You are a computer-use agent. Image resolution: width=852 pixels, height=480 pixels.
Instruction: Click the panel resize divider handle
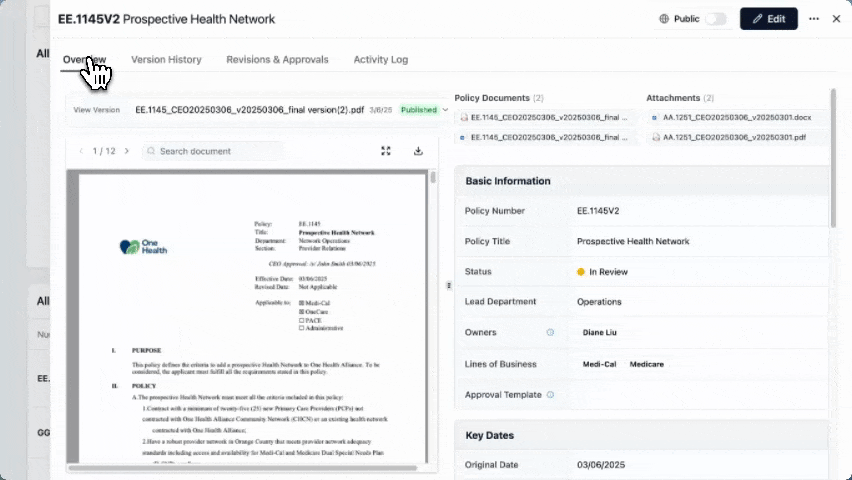[x=449, y=285]
